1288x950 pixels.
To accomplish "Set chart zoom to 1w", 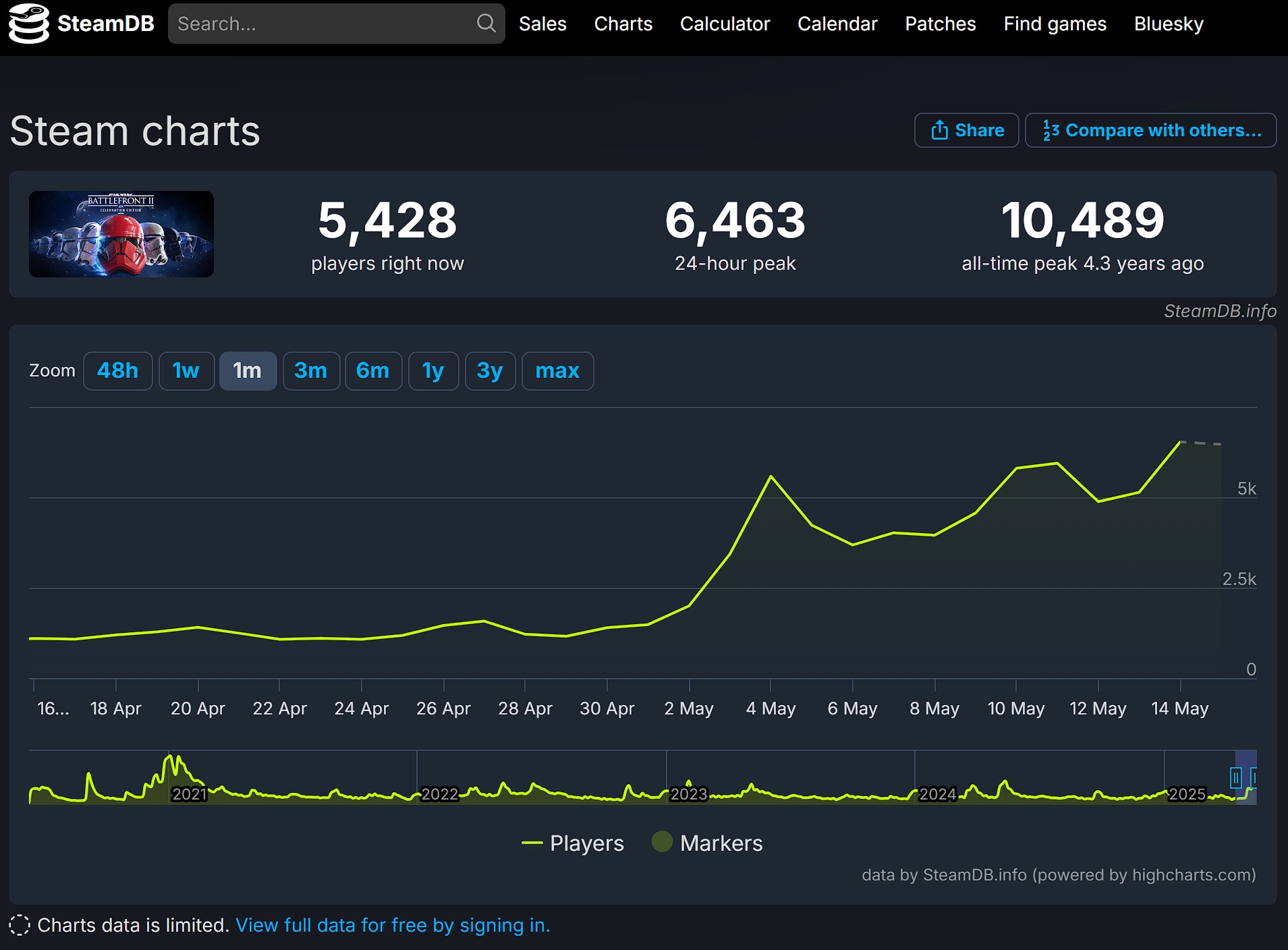I will pyautogui.click(x=186, y=370).
